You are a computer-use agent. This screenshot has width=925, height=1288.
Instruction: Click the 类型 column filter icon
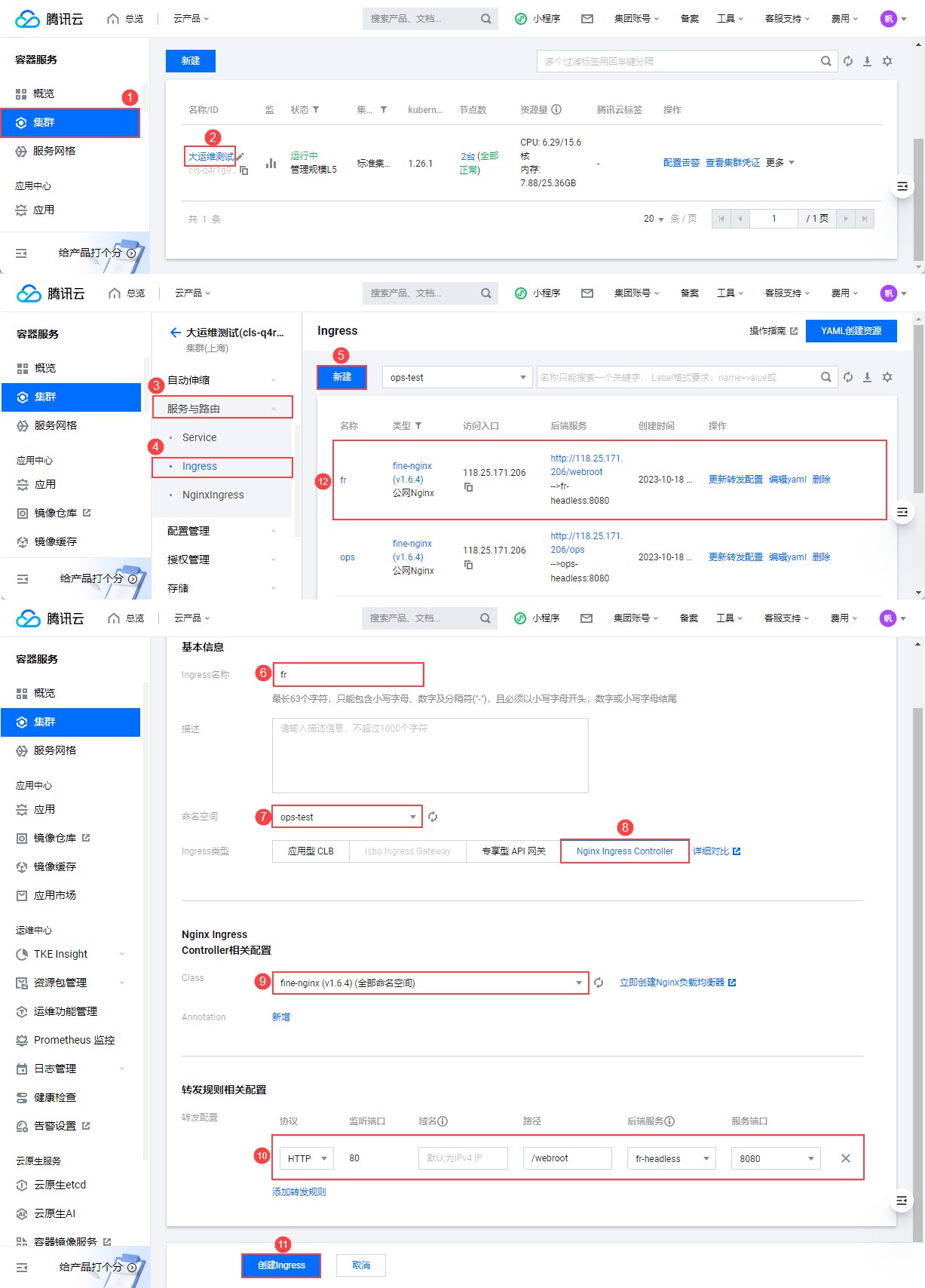click(418, 426)
